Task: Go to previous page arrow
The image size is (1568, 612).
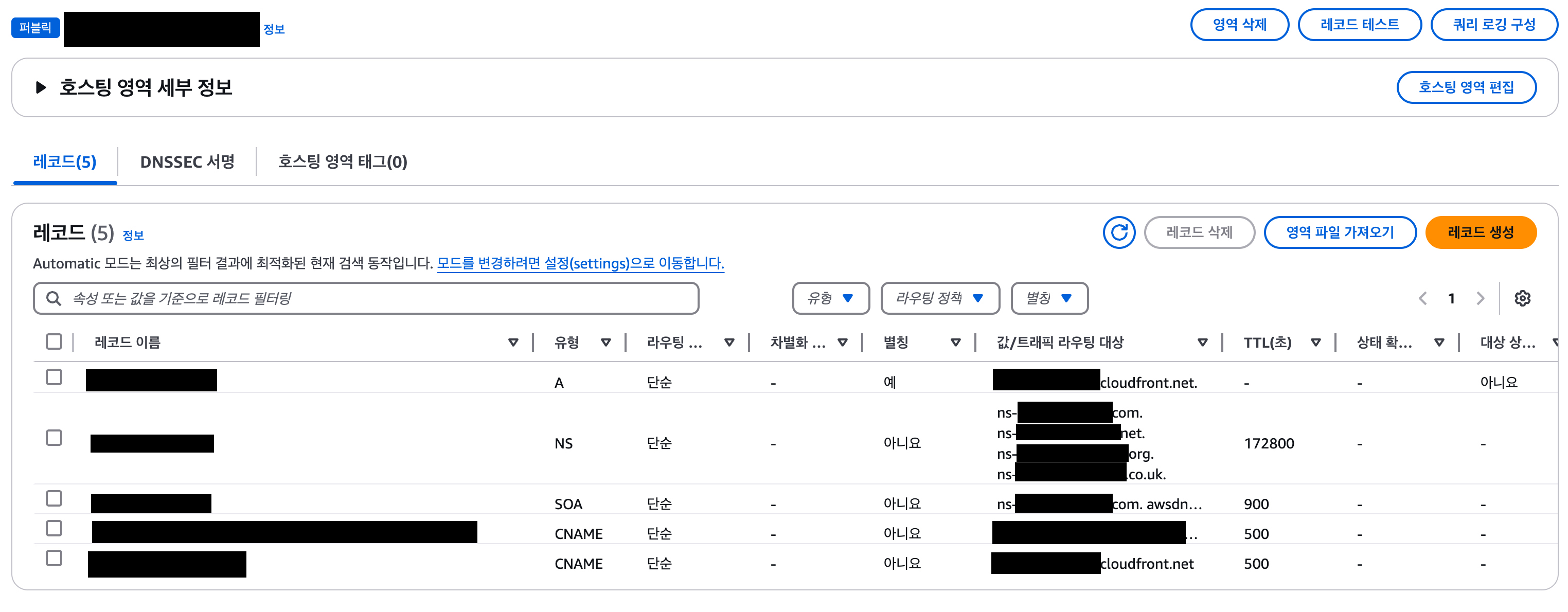Action: [x=1422, y=298]
